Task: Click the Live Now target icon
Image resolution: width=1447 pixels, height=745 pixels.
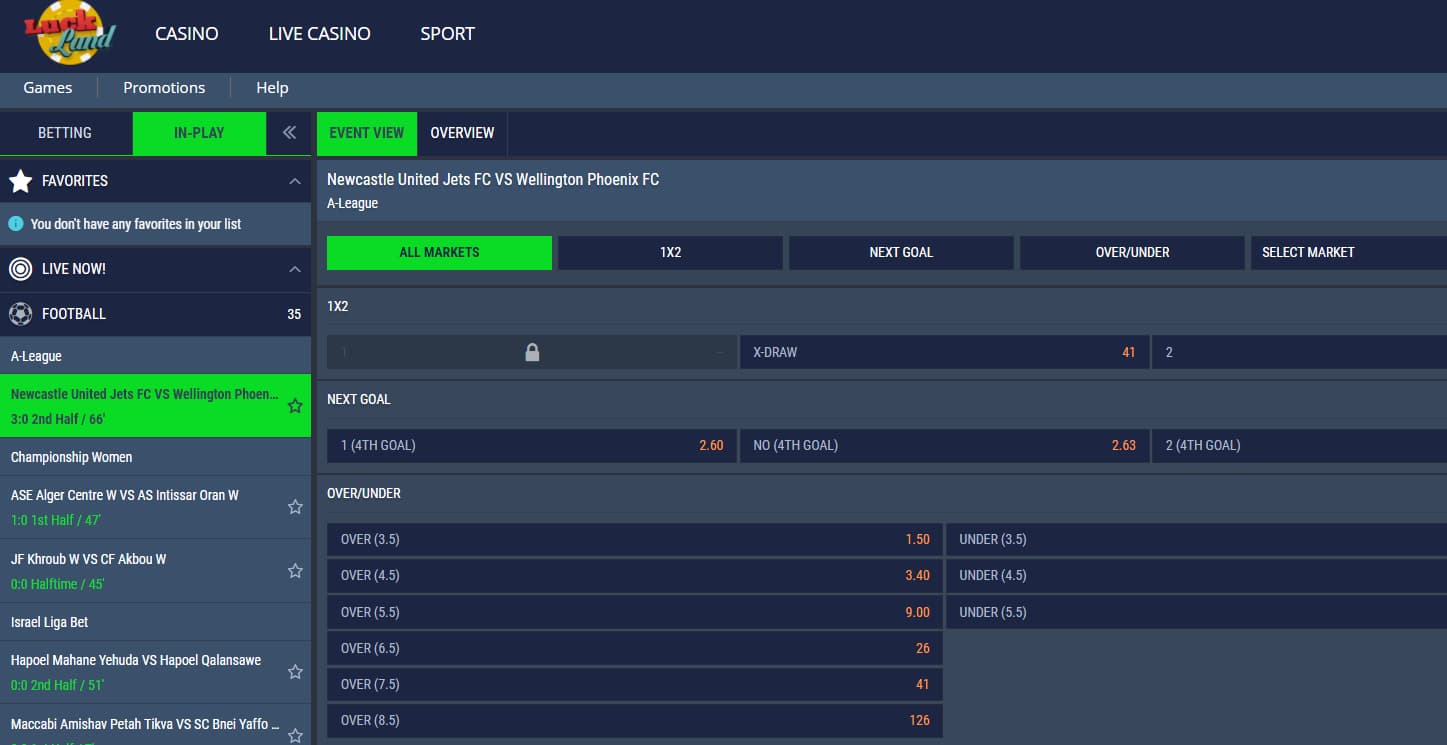Action: 20,269
